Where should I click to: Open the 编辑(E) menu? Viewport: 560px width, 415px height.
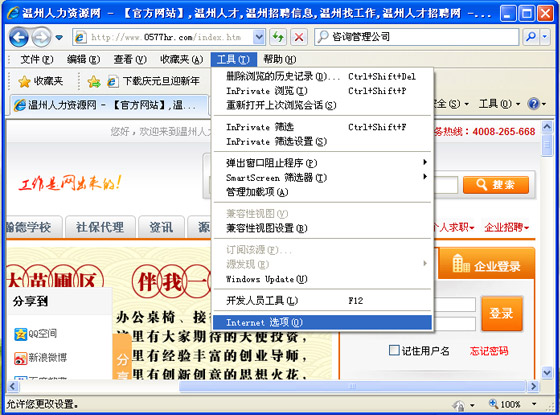[x=83, y=59]
